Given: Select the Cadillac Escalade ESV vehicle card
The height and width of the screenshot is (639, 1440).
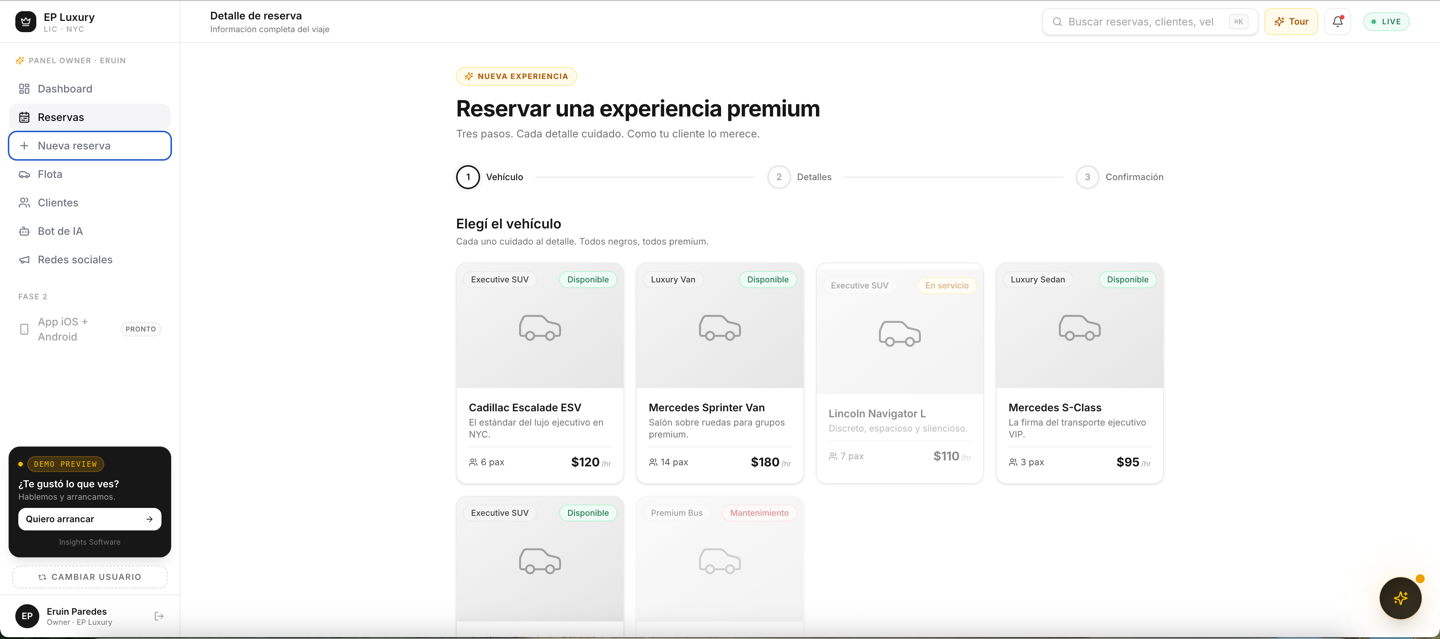Looking at the screenshot, I should coord(540,373).
